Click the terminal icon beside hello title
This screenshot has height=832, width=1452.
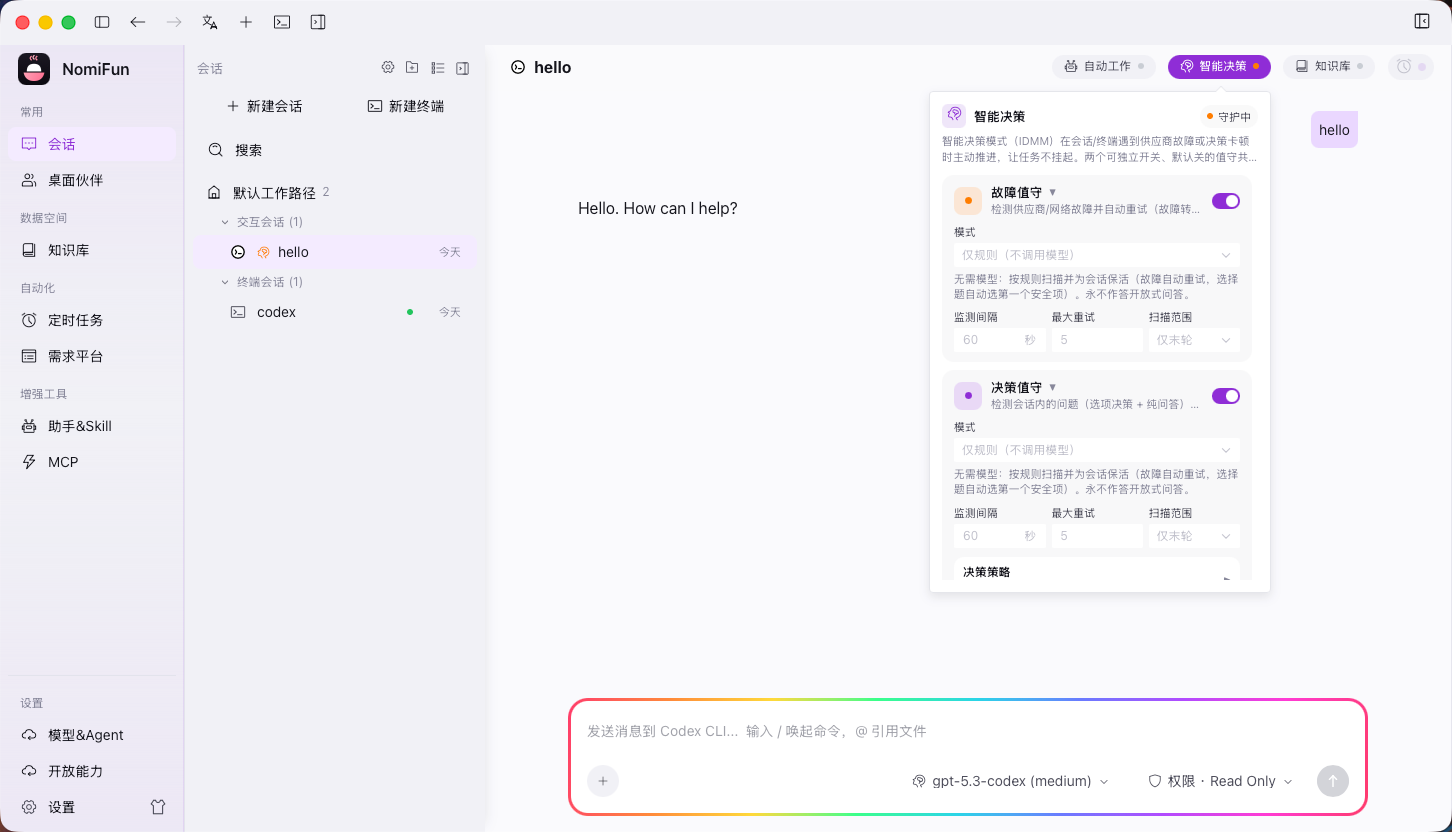(x=518, y=67)
